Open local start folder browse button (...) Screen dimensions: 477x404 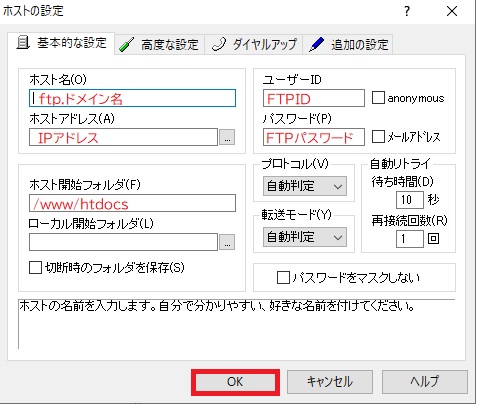[227, 242]
